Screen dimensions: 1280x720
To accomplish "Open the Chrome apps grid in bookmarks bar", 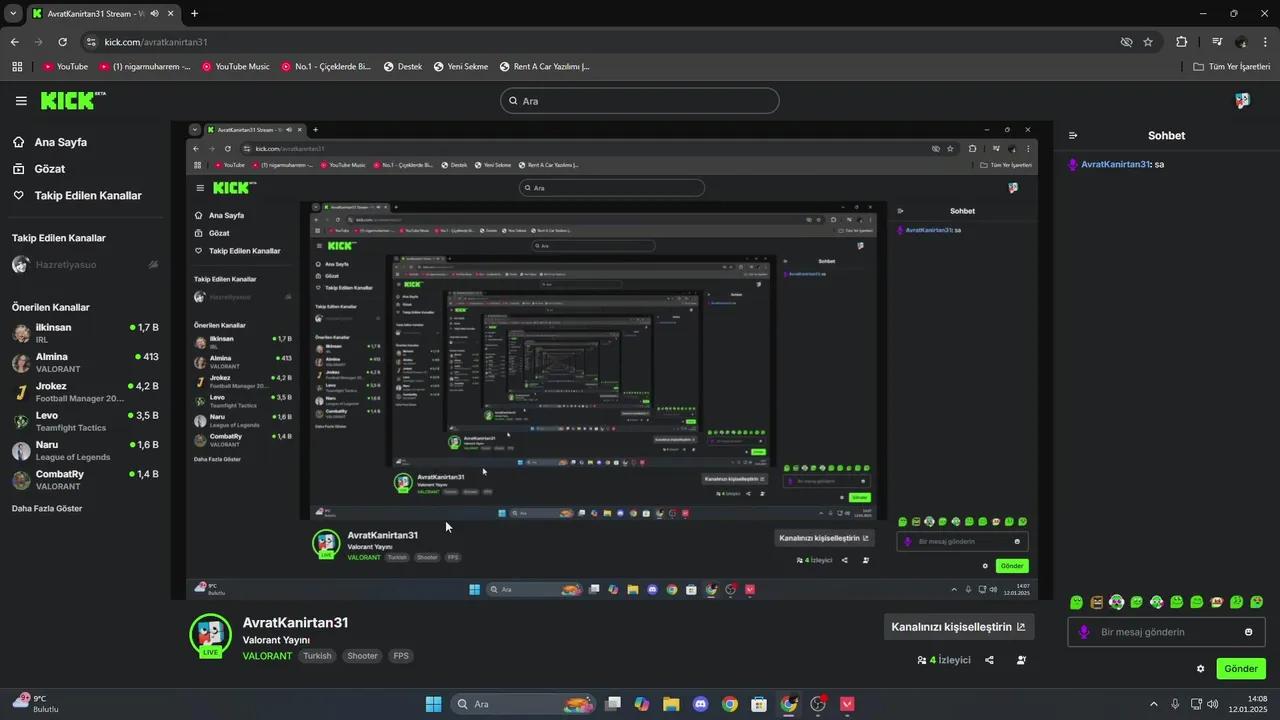I will (x=17, y=67).
